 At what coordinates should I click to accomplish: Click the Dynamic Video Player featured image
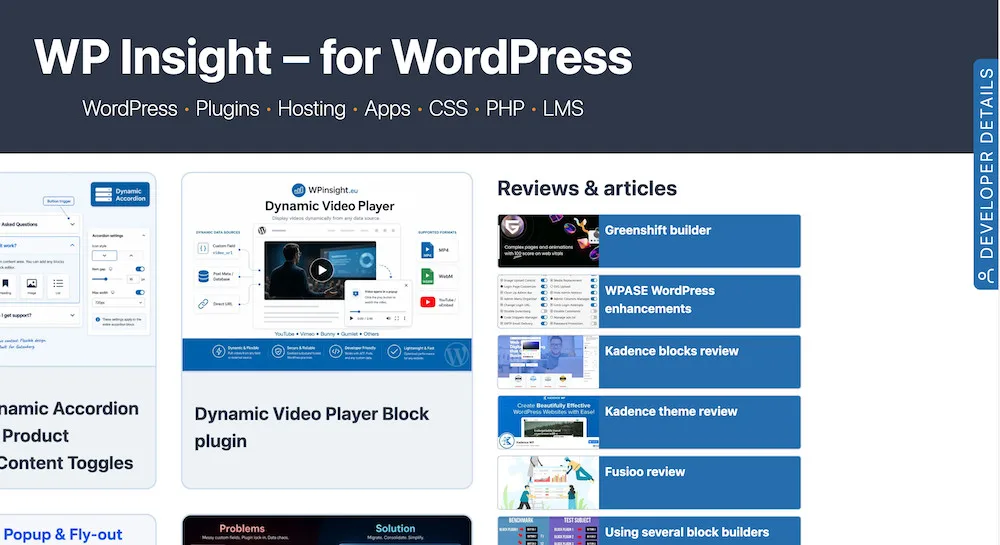(327, 272)
